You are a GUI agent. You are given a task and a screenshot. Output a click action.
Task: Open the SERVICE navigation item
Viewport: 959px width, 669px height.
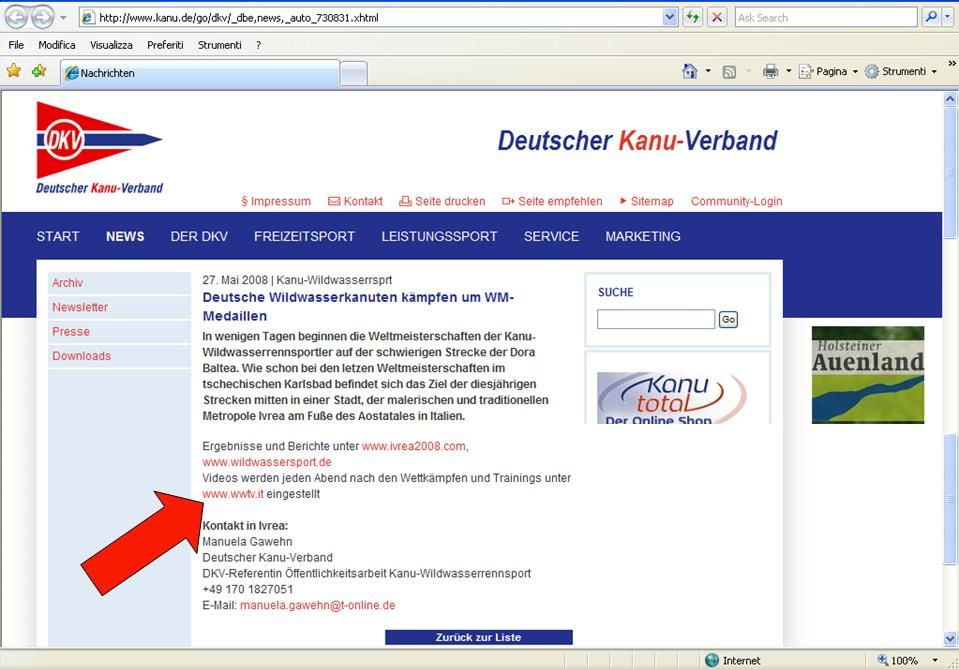point(551,237)
